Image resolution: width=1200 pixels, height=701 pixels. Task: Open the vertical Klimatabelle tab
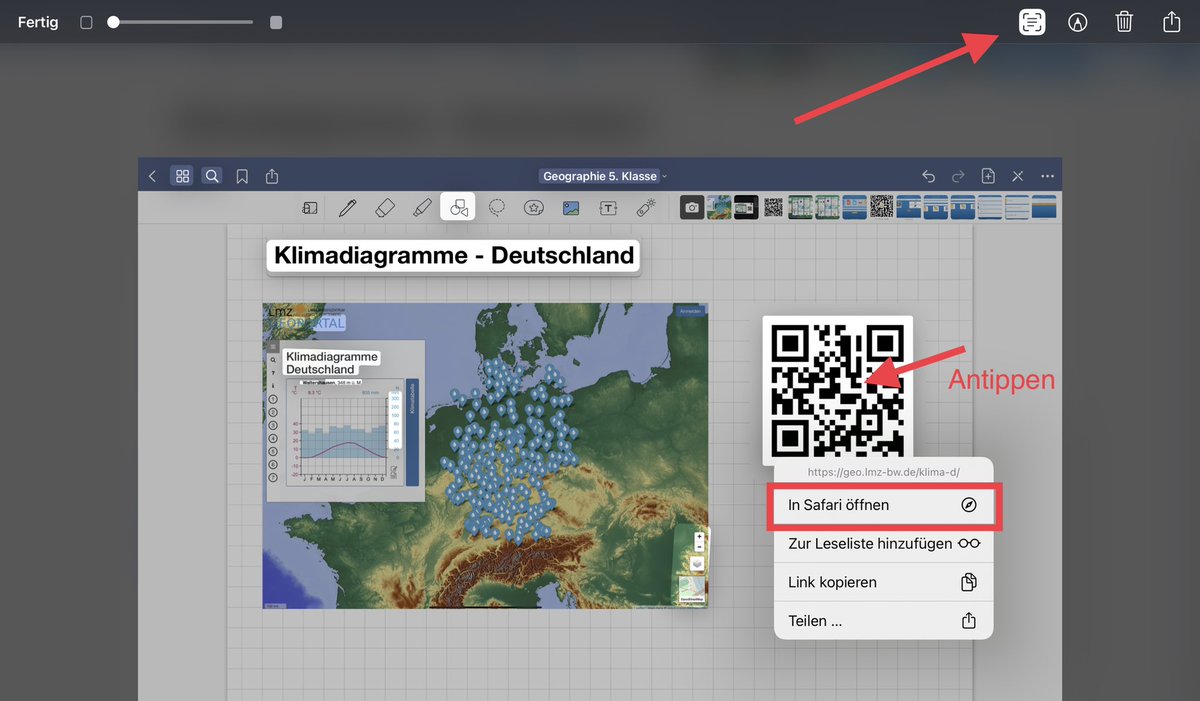(412, 431)
